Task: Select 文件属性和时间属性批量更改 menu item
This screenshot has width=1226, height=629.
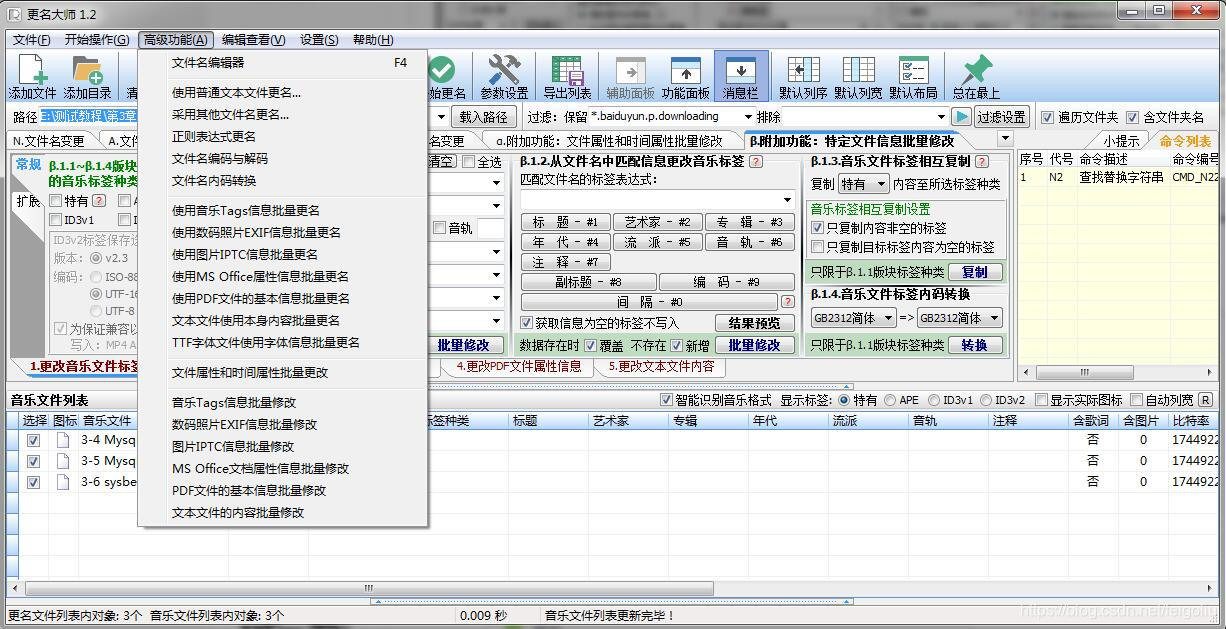Action: 283,372
